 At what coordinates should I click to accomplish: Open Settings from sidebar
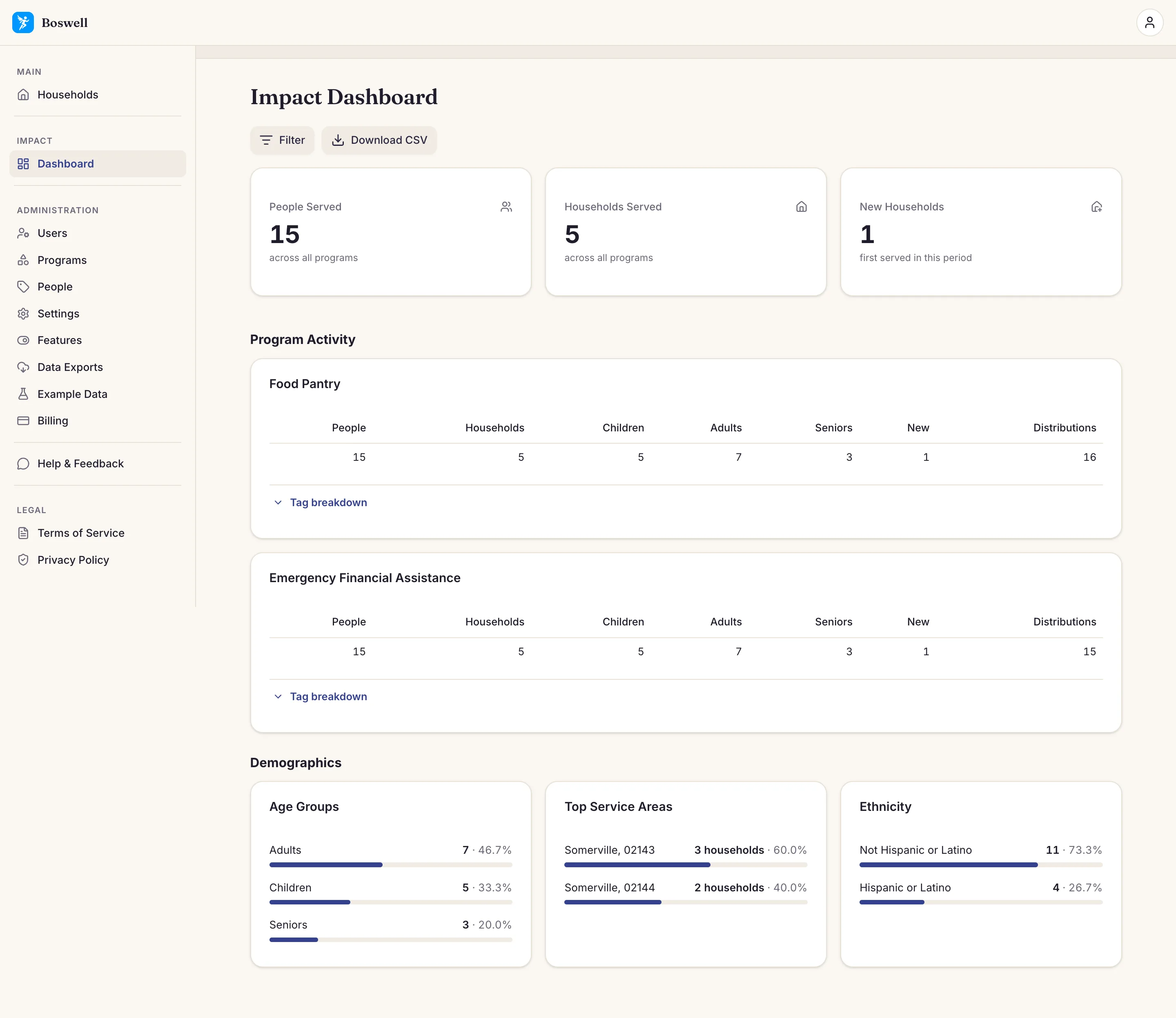click(98, 314)
